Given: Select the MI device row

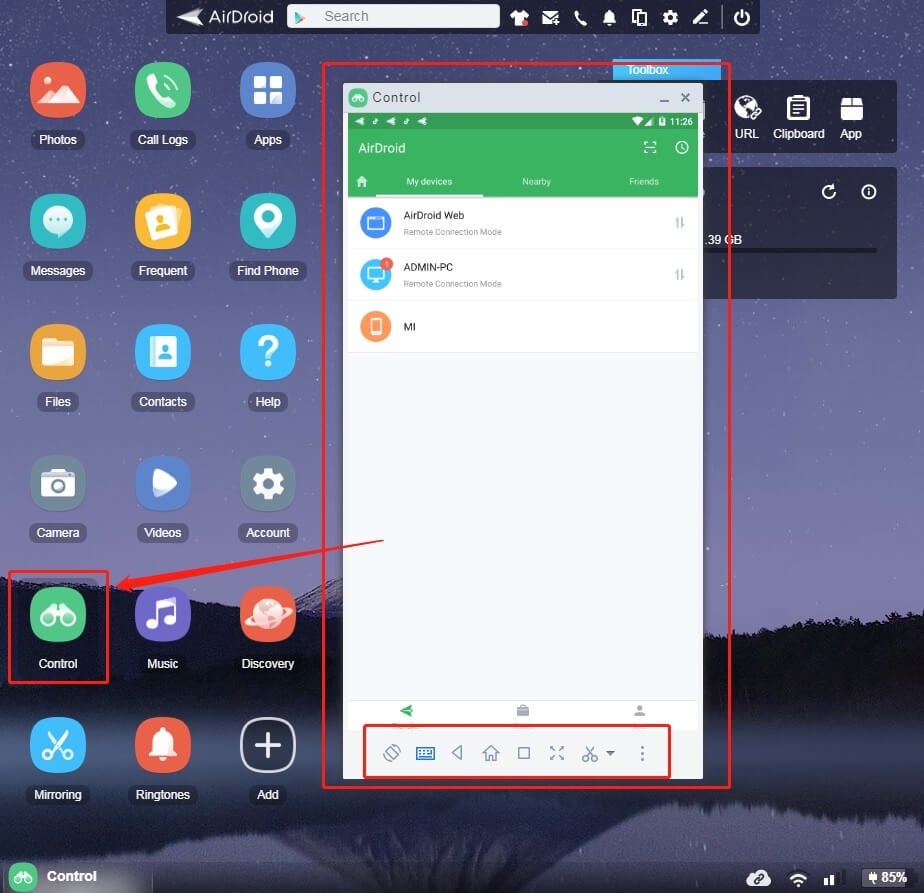Looking at the screenshot, I should click(523, 327).
